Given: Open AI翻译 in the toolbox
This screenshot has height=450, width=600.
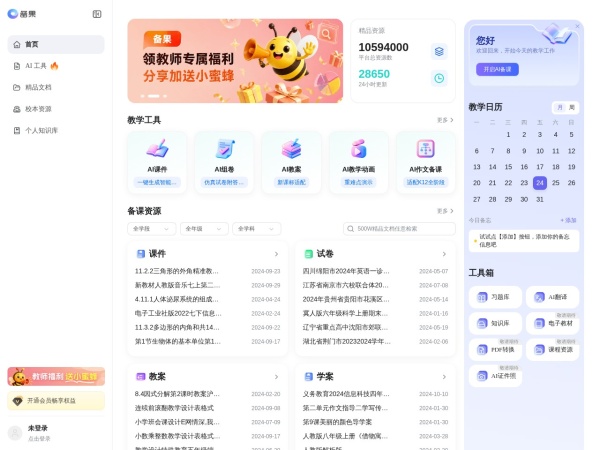Looking at the screenshot, I should coord(552,297).
